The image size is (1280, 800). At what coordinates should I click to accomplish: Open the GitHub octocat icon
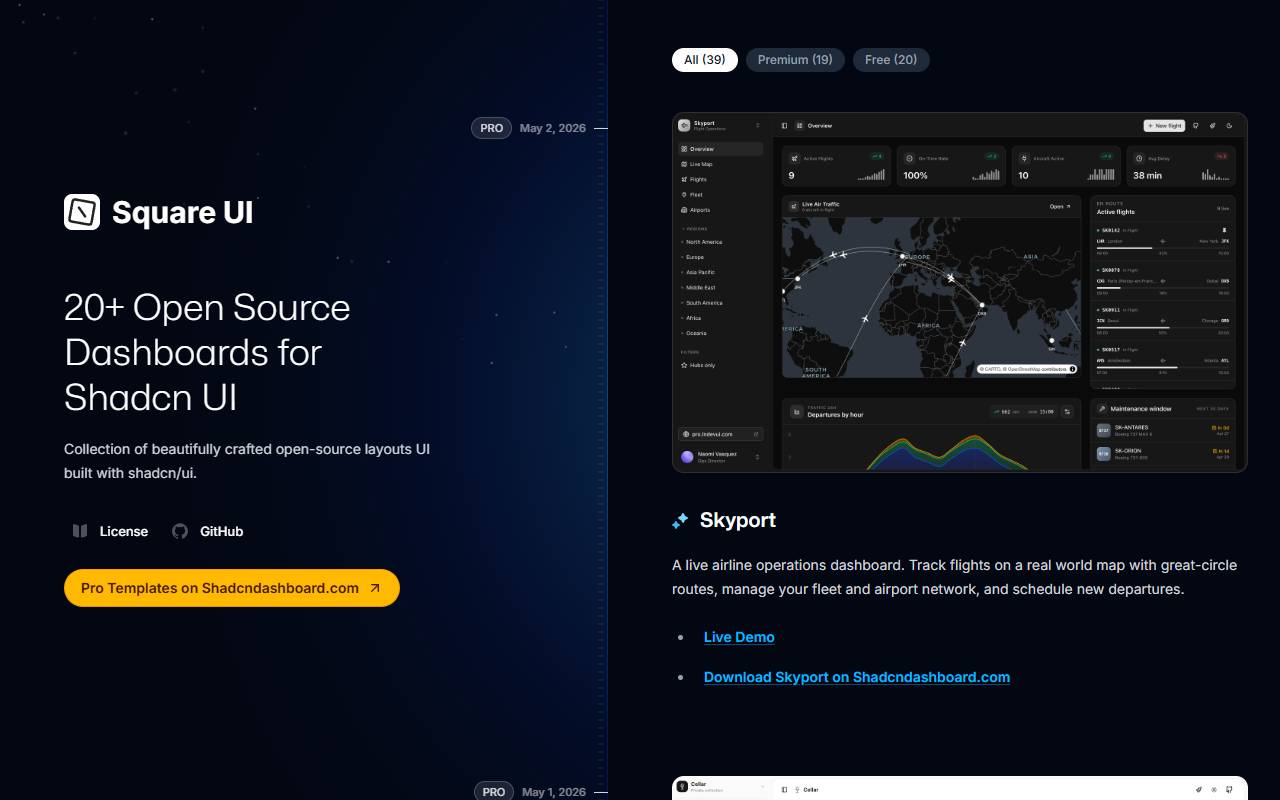tap(180, 531)
